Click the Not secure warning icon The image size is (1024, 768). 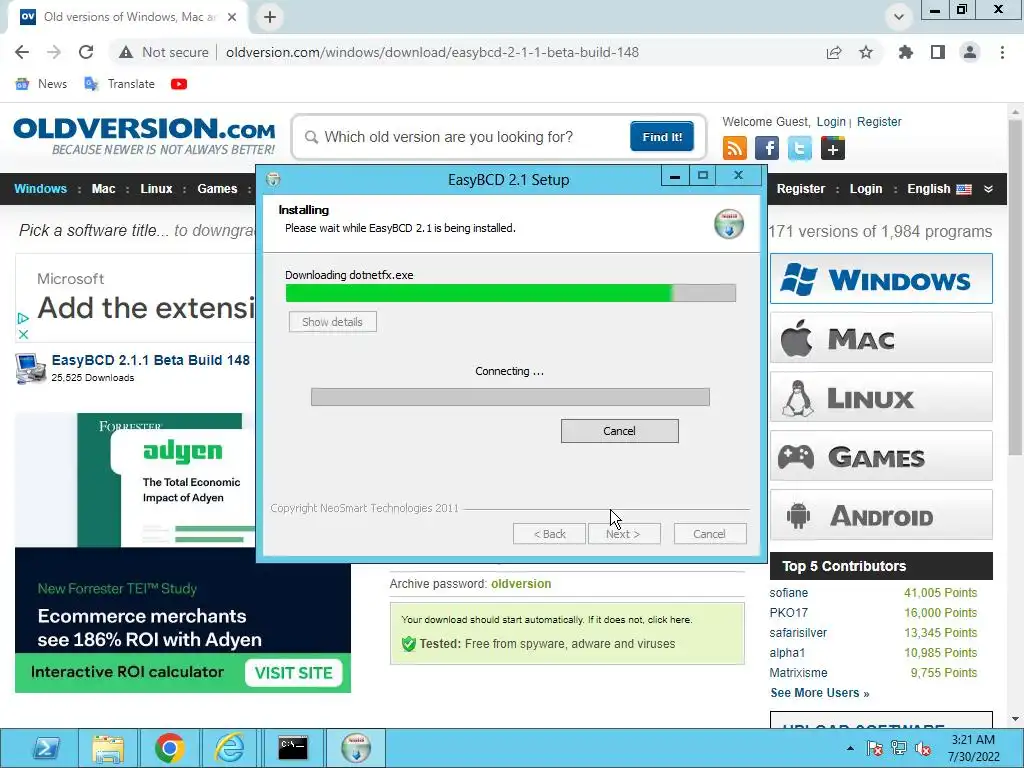125,52
